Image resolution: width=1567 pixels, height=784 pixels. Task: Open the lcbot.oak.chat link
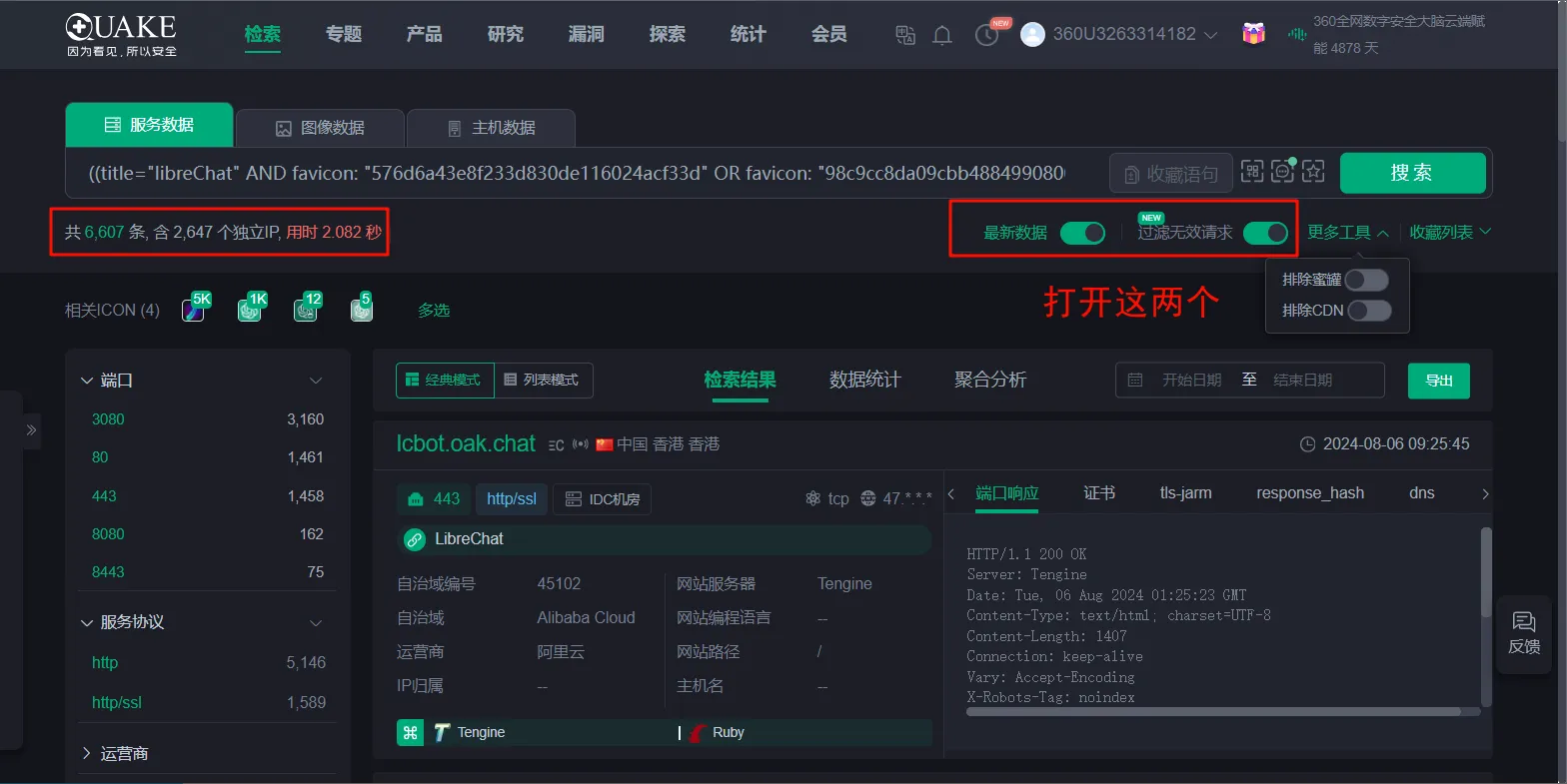466,443
